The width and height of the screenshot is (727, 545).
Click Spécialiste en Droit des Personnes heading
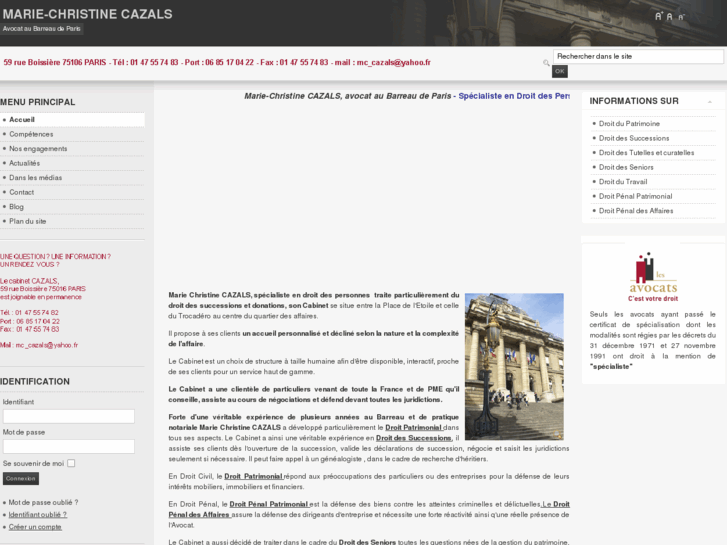pos(514,96)
